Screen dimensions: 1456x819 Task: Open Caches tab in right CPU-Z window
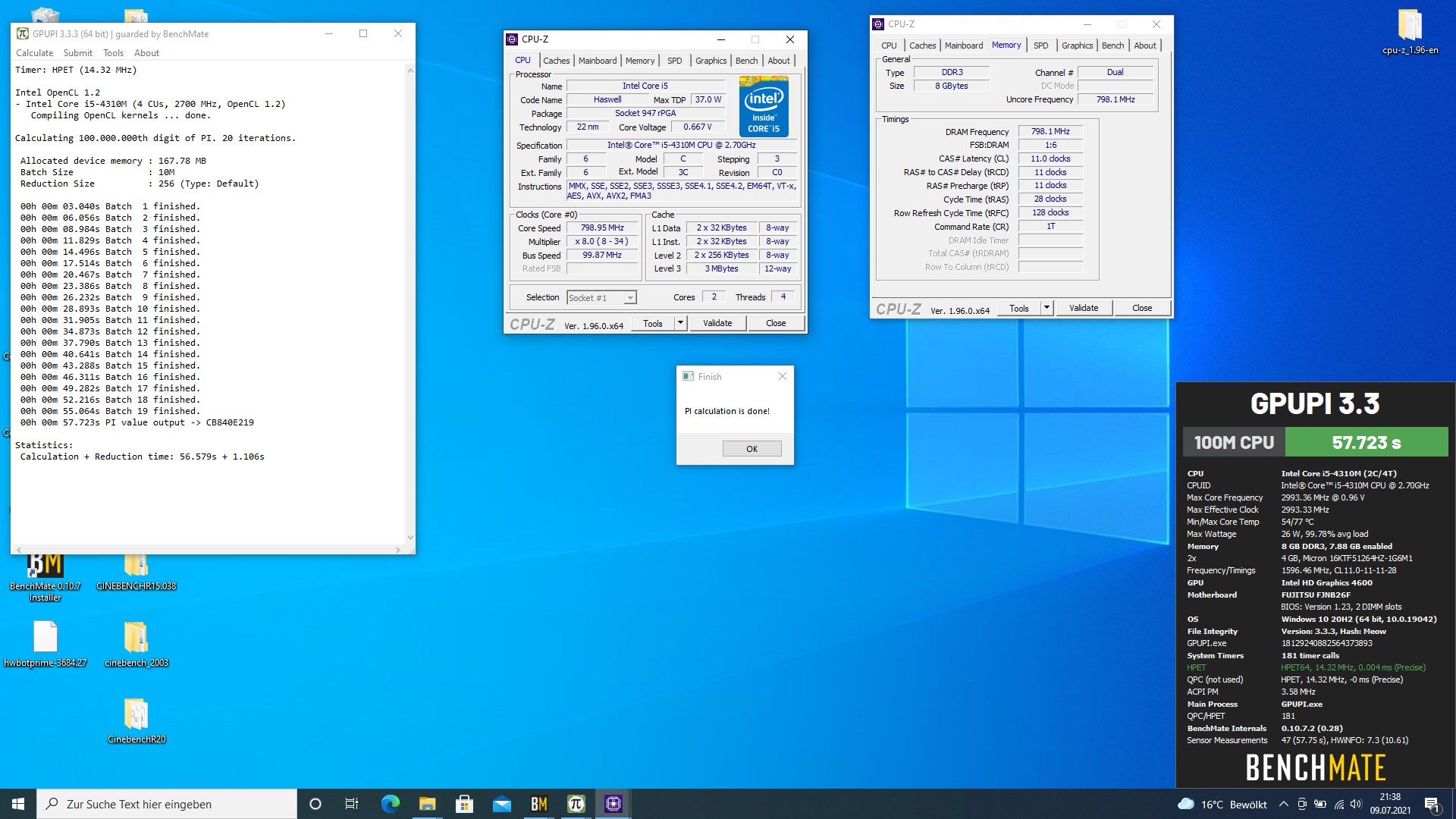[x=922, y=45]
